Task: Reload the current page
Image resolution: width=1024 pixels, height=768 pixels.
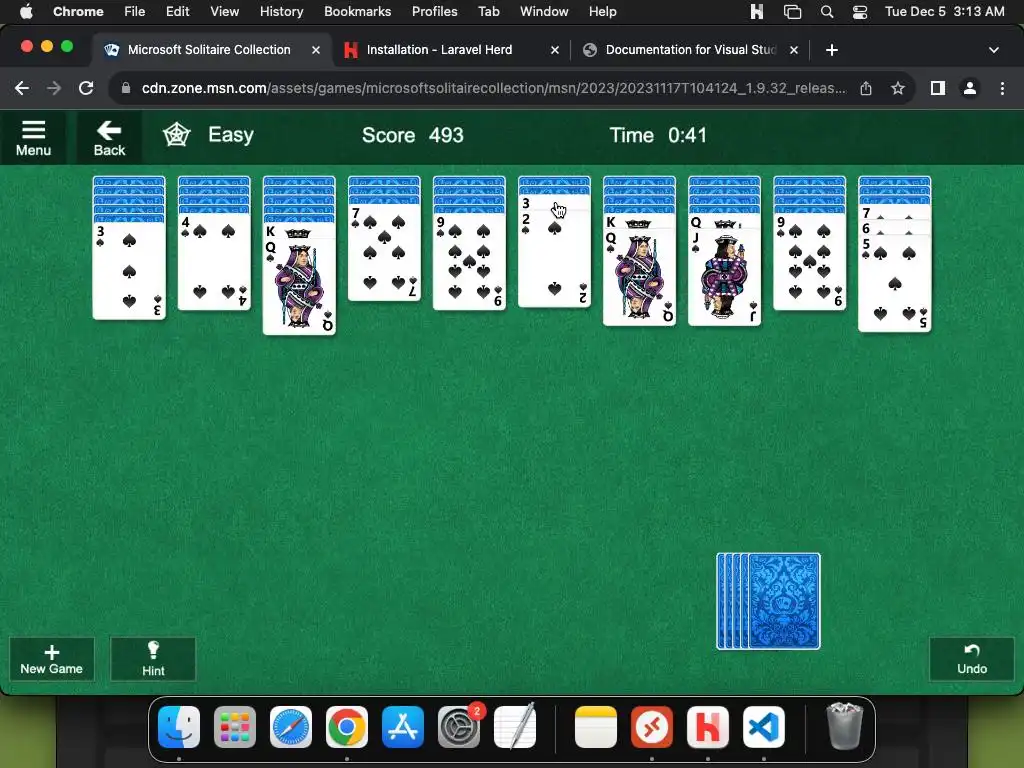Action: (86, 88)
